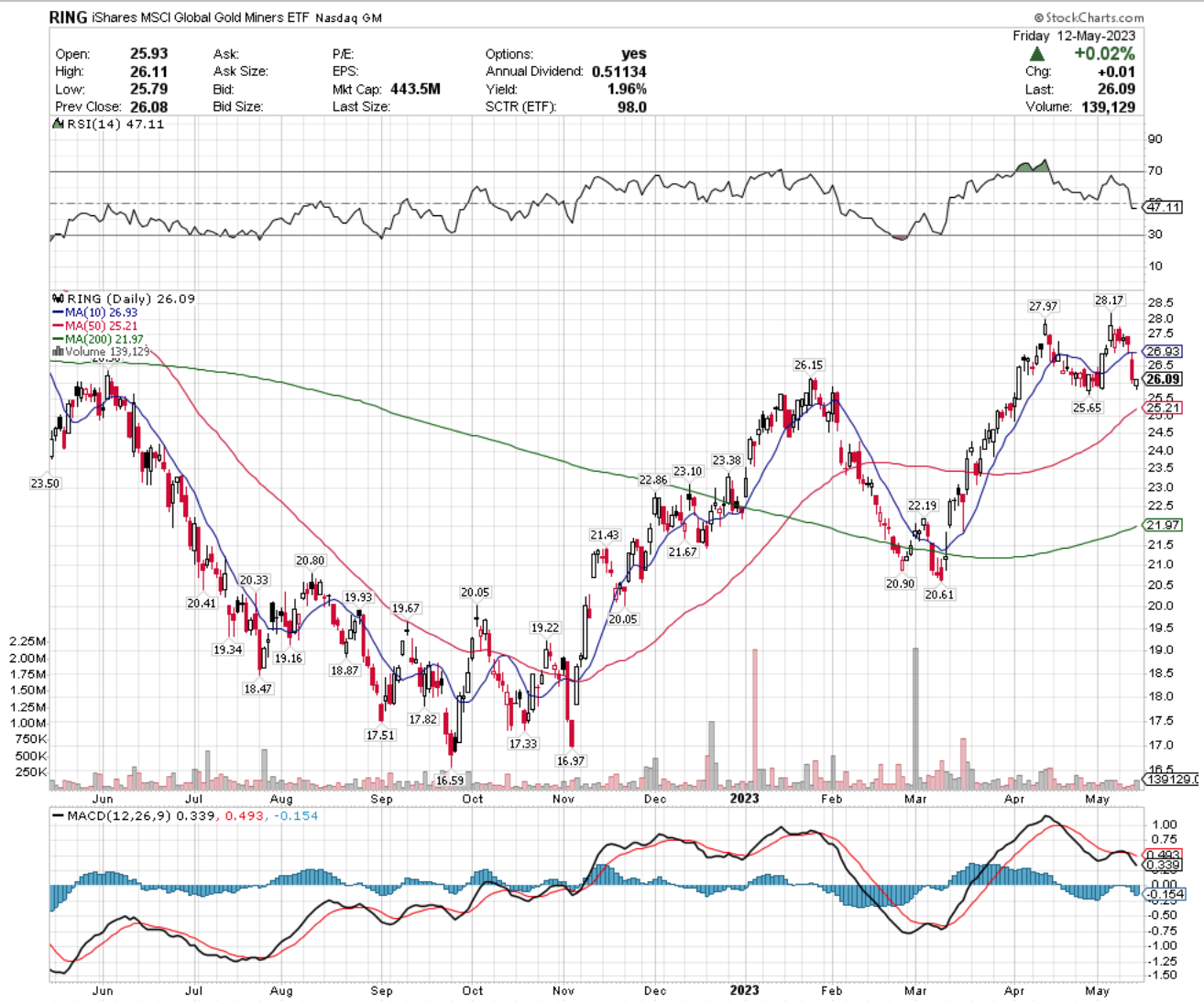
Task: Click the Prev Close value 26.08
Action: 149,106
